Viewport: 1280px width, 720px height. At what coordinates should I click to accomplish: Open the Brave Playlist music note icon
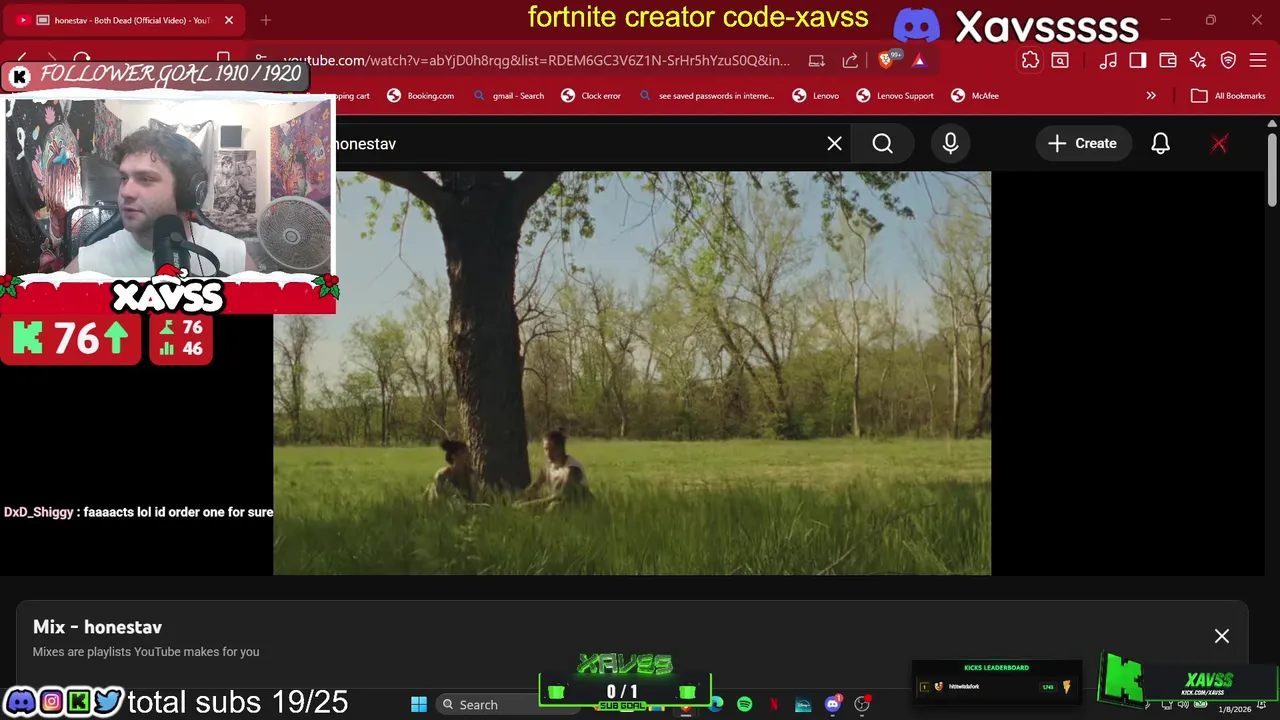(x=1108, y=61)
